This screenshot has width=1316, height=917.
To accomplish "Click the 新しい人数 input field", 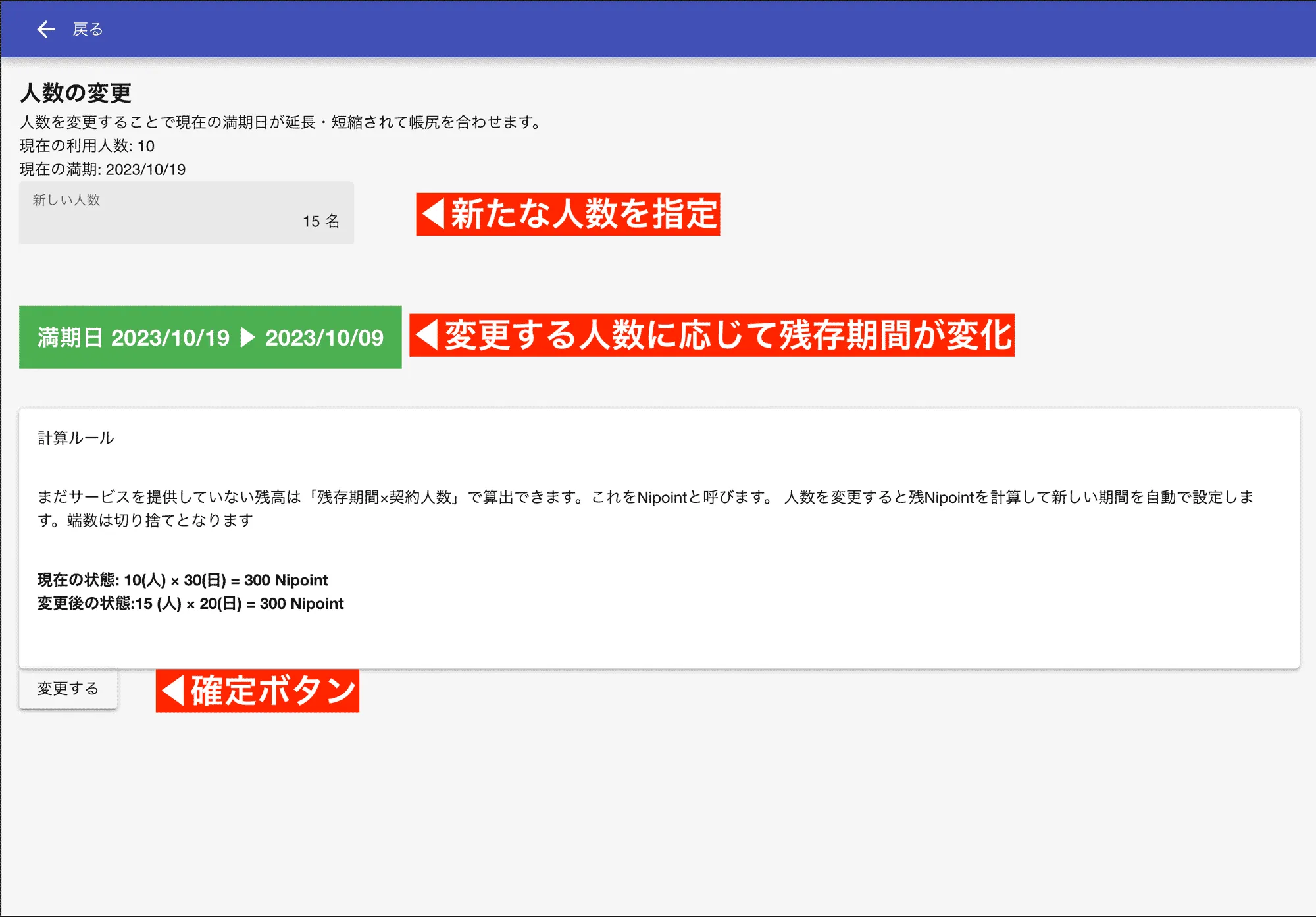I will [186, 212].
